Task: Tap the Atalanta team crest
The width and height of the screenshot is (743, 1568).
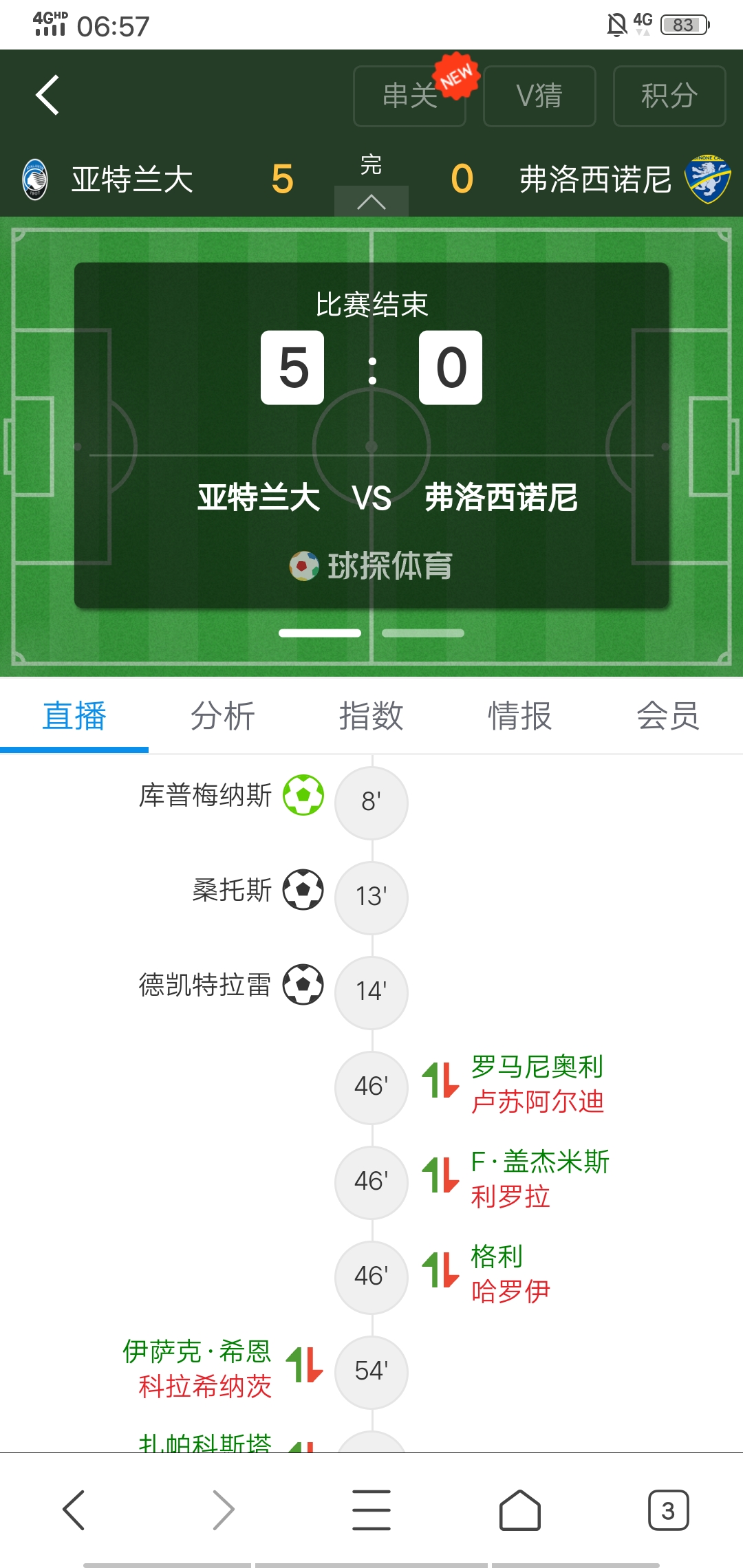Action: (x=35, y=179)
